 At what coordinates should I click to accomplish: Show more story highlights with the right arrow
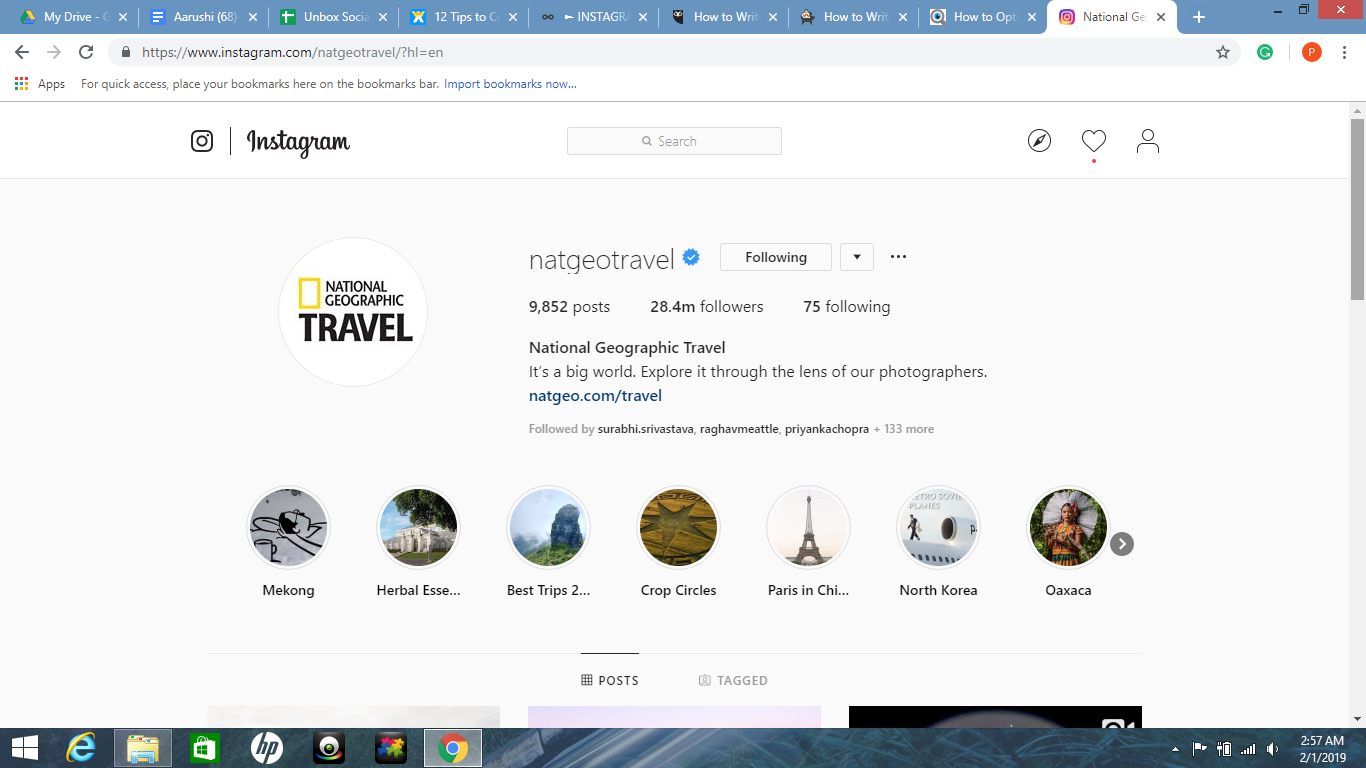coord(1122,544)
